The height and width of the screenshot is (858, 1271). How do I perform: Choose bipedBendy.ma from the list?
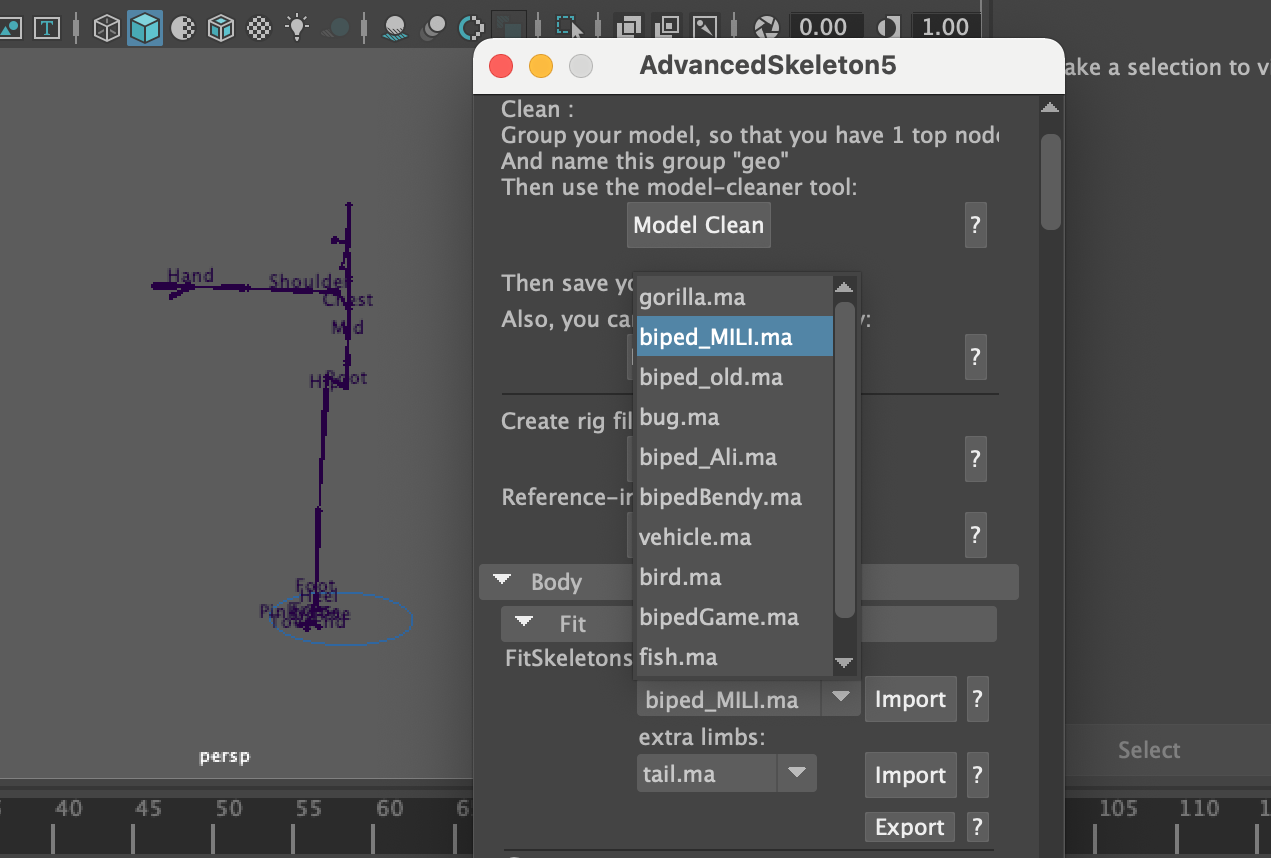coord(734,497)
